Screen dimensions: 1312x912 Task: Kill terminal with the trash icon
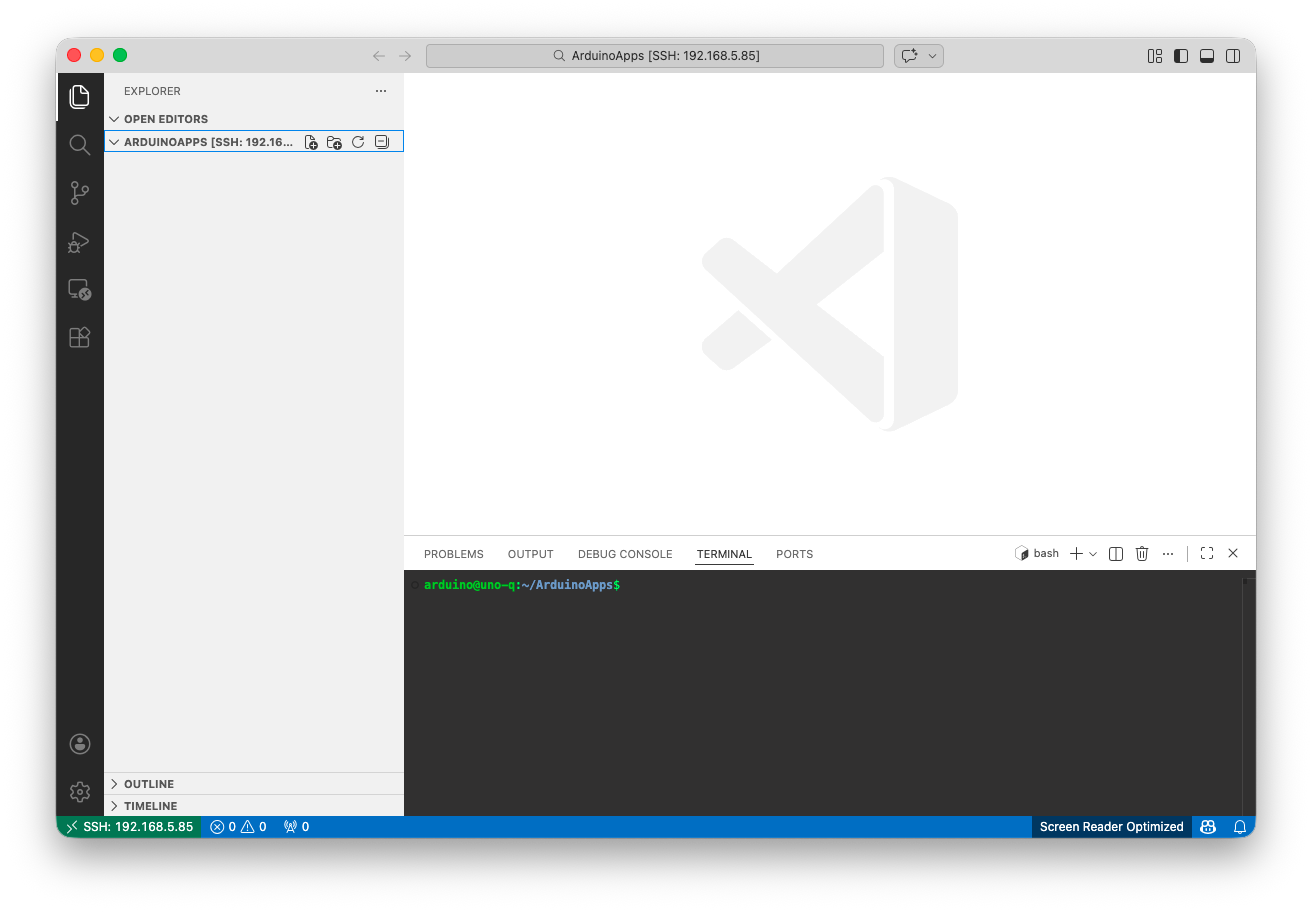coord(1142,553)
